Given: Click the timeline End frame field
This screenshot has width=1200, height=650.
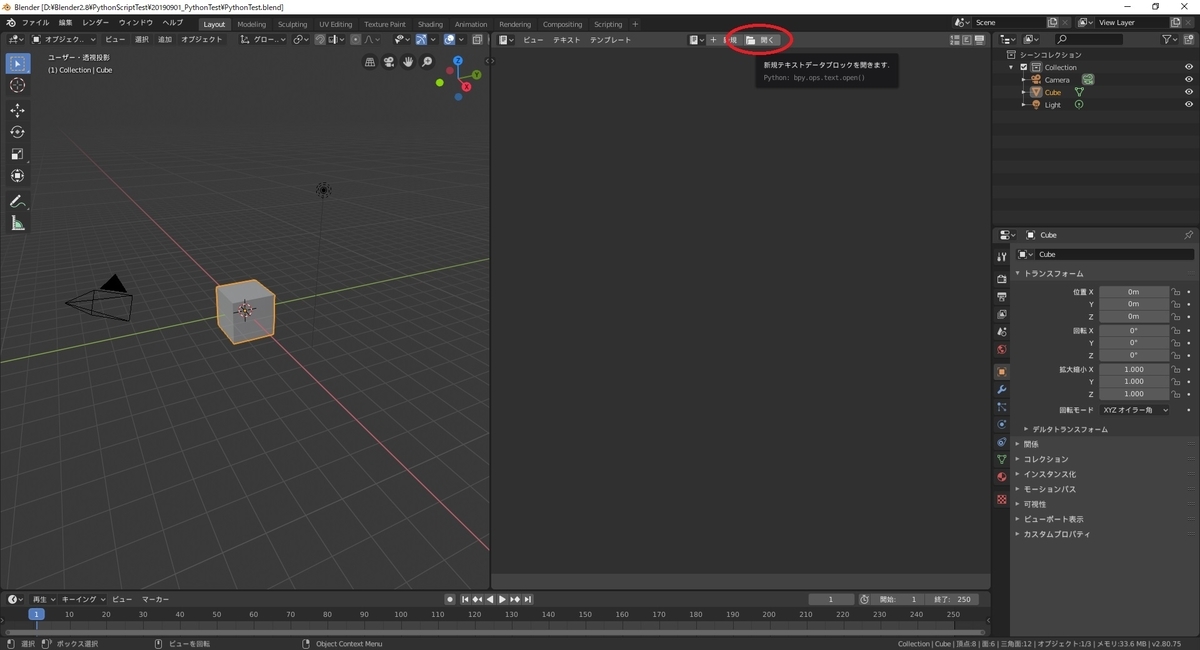Looking at the screenshot, I should point(950,599).
